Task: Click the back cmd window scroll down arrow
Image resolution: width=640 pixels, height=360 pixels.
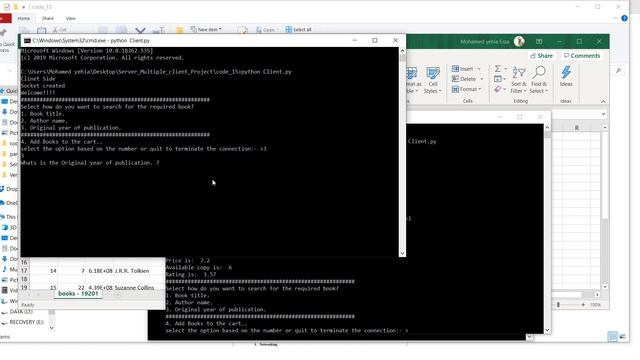Action: [547, 330]
